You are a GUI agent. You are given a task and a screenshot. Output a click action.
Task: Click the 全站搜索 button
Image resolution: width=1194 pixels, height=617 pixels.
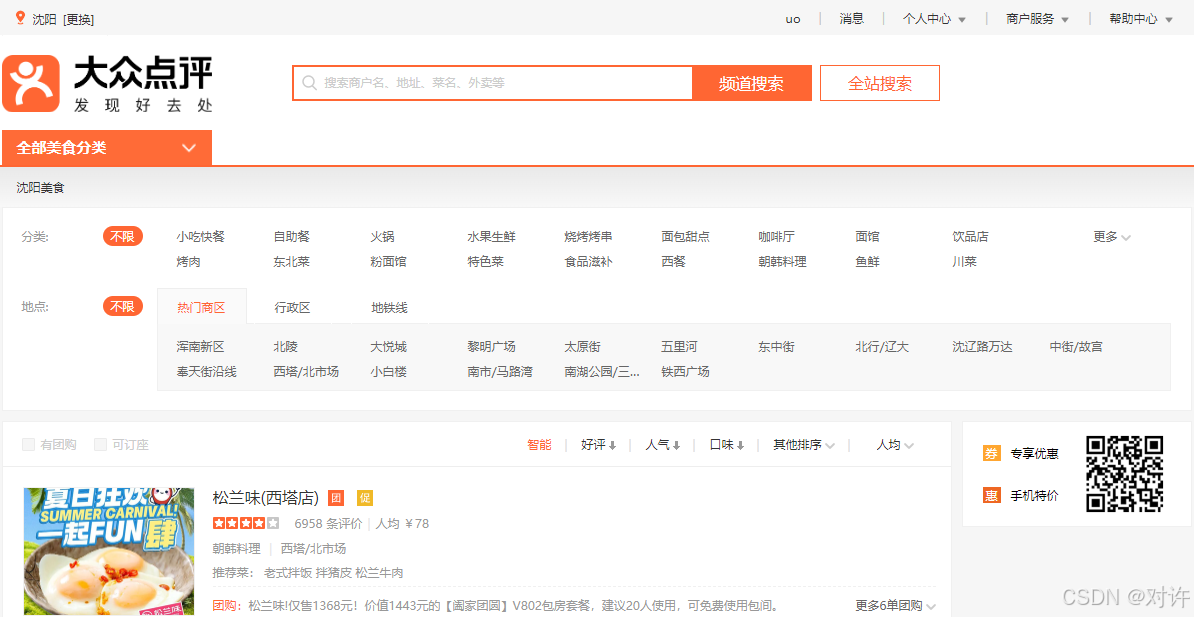click(880, 83)
